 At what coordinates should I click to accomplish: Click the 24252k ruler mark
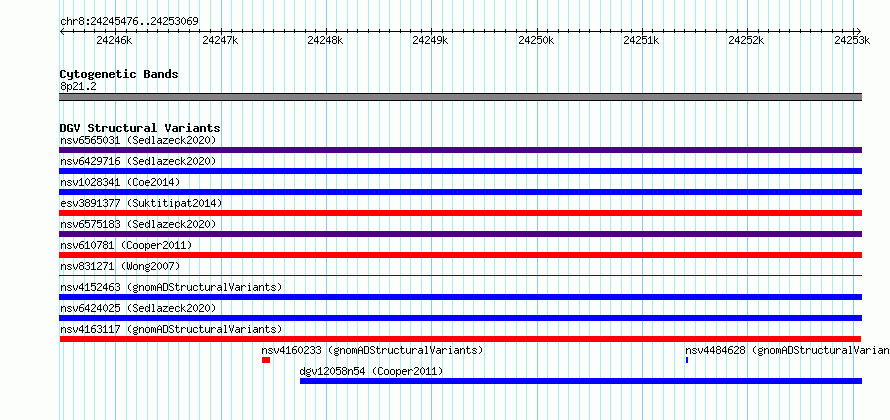point(746,40)
